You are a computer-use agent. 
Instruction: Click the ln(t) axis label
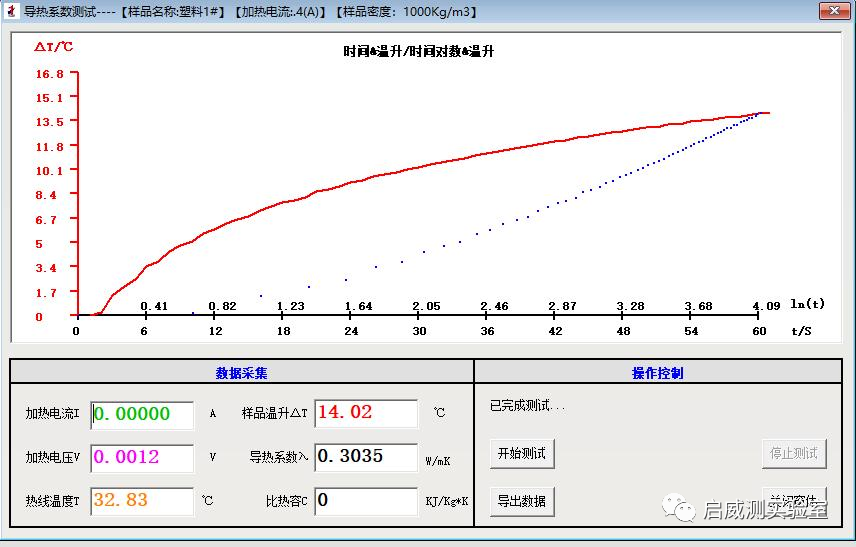(x=807, y=304)
